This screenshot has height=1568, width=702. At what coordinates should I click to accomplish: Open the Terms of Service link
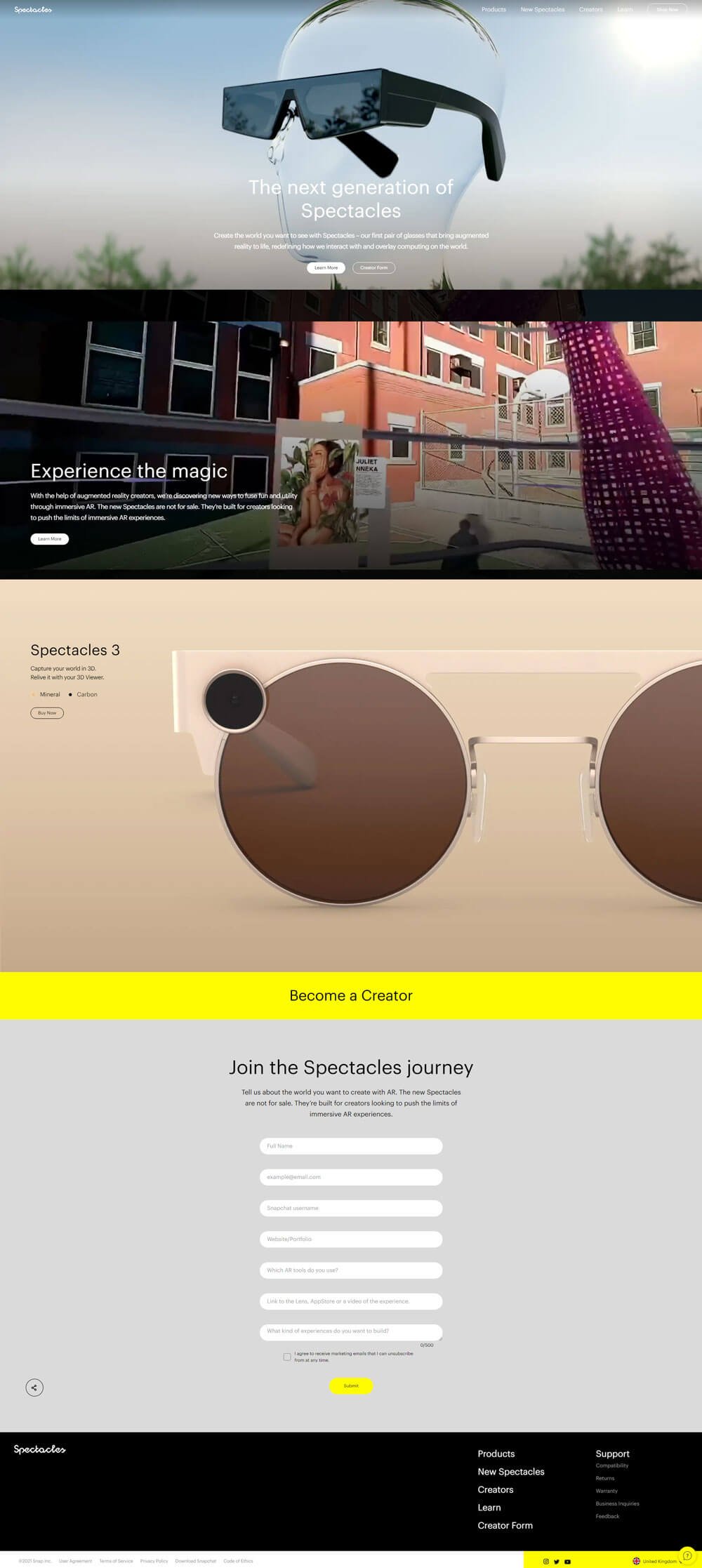(x=116, y=1561)
